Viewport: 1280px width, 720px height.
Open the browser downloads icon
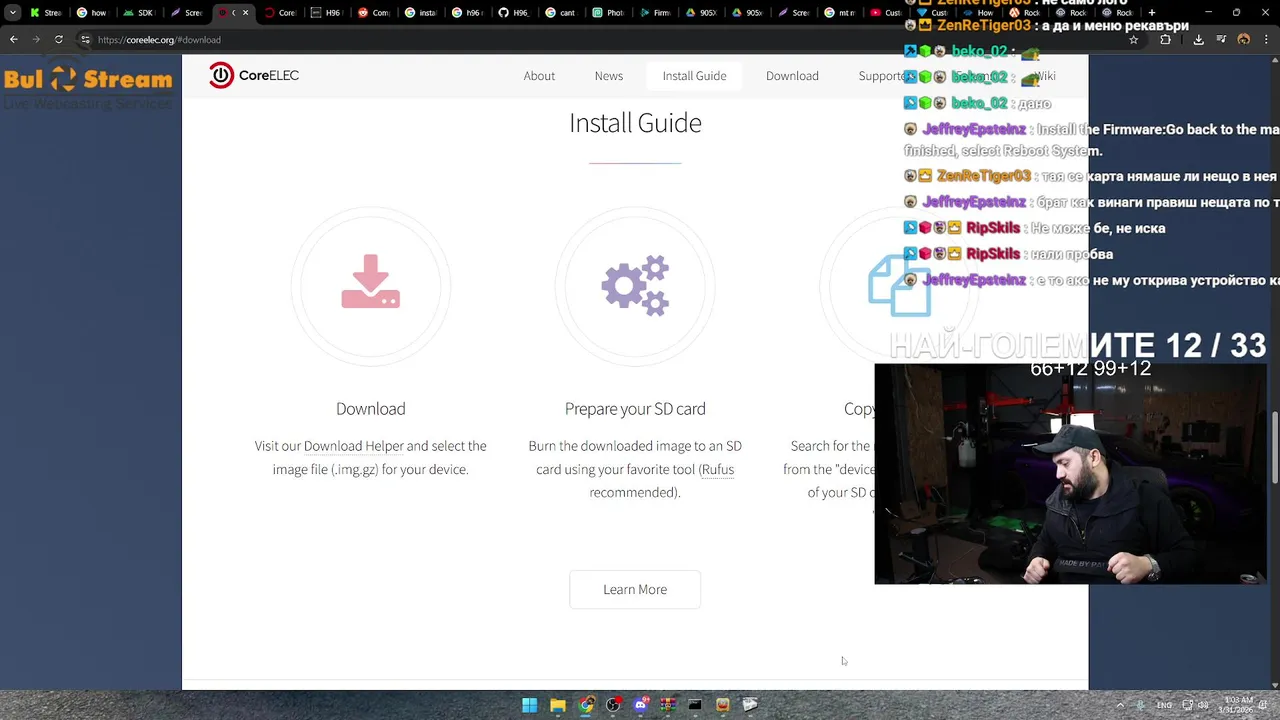pyautogui.click(x=1198, y=40)
